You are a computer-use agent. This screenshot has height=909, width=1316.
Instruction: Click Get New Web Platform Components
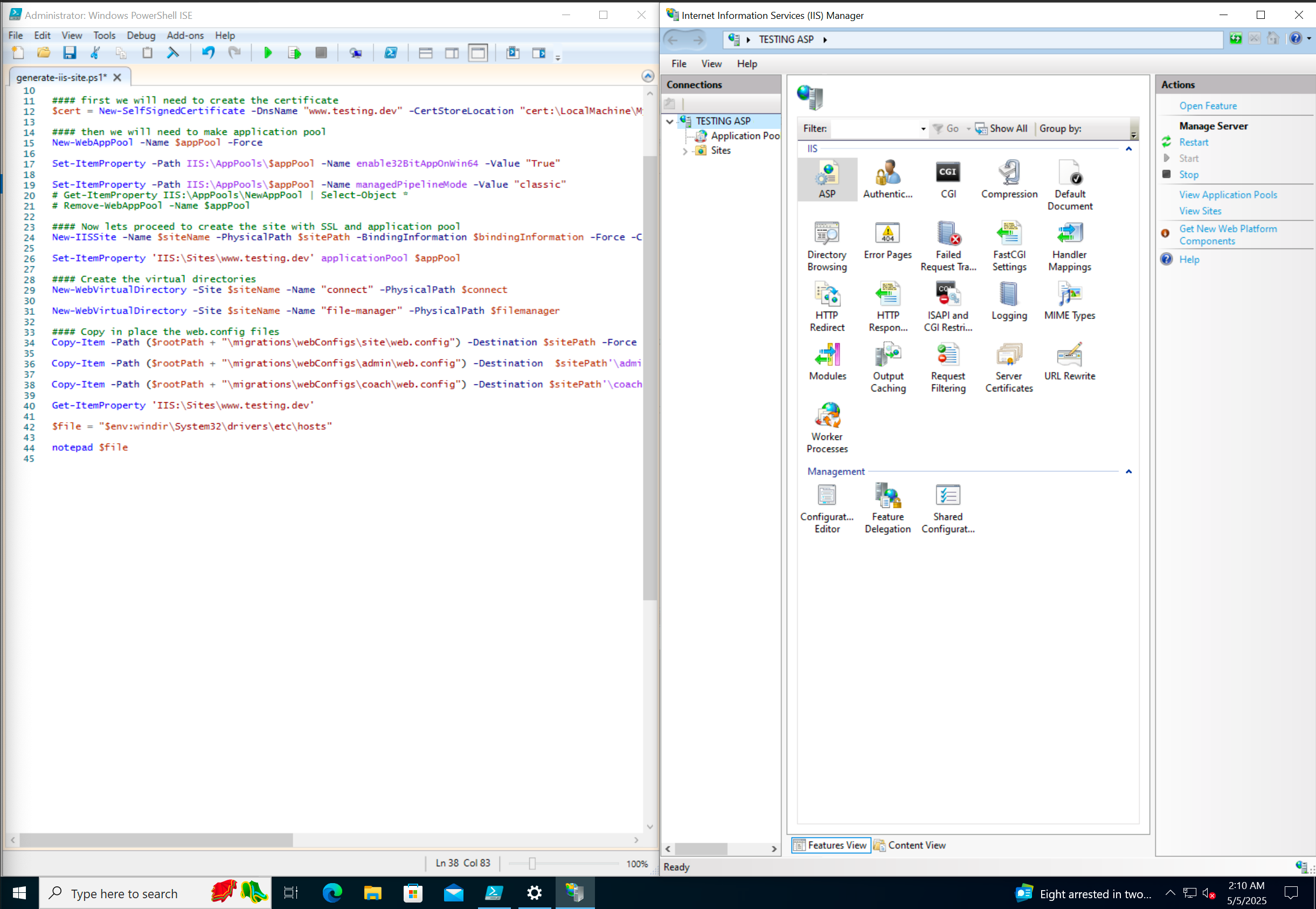1227,235
